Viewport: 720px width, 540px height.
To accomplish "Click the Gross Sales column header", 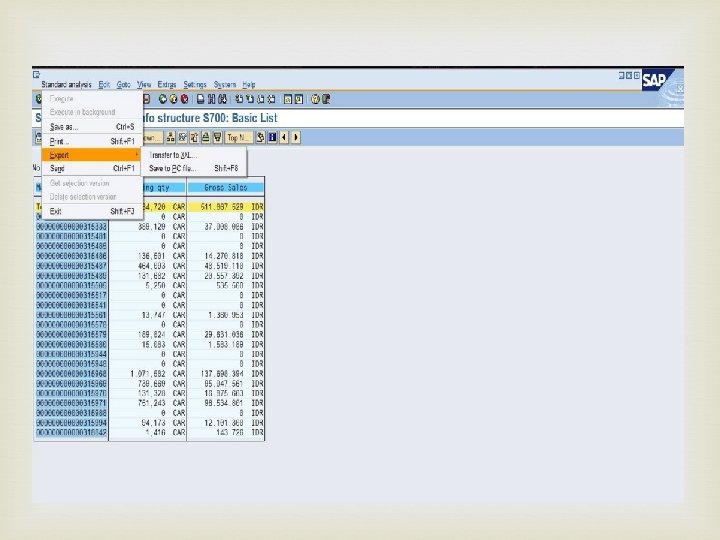I will [x=225, y=187].
